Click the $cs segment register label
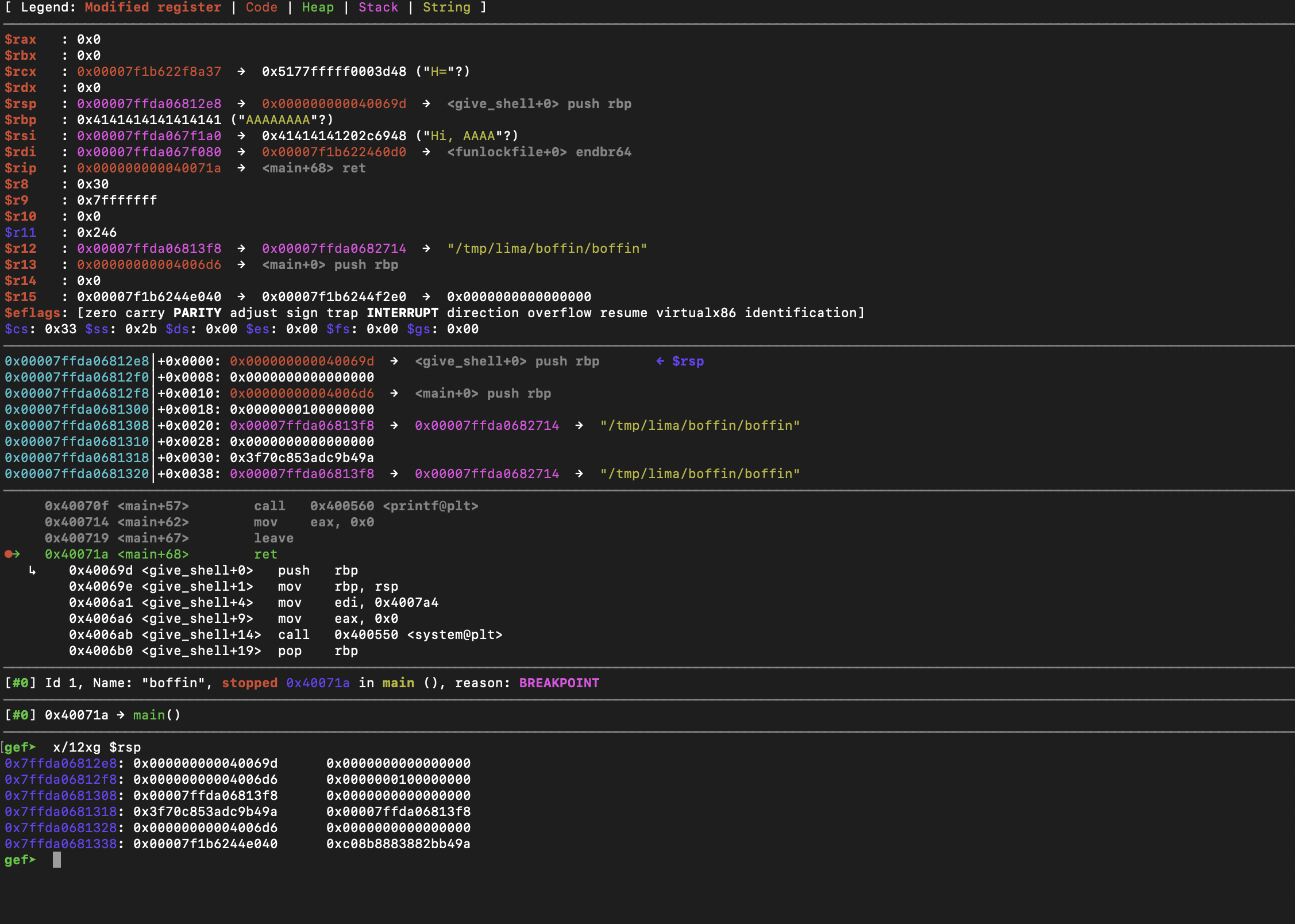Image resolution: width=1295 pixels, height=924 pixels. click(x=17, y=329)
